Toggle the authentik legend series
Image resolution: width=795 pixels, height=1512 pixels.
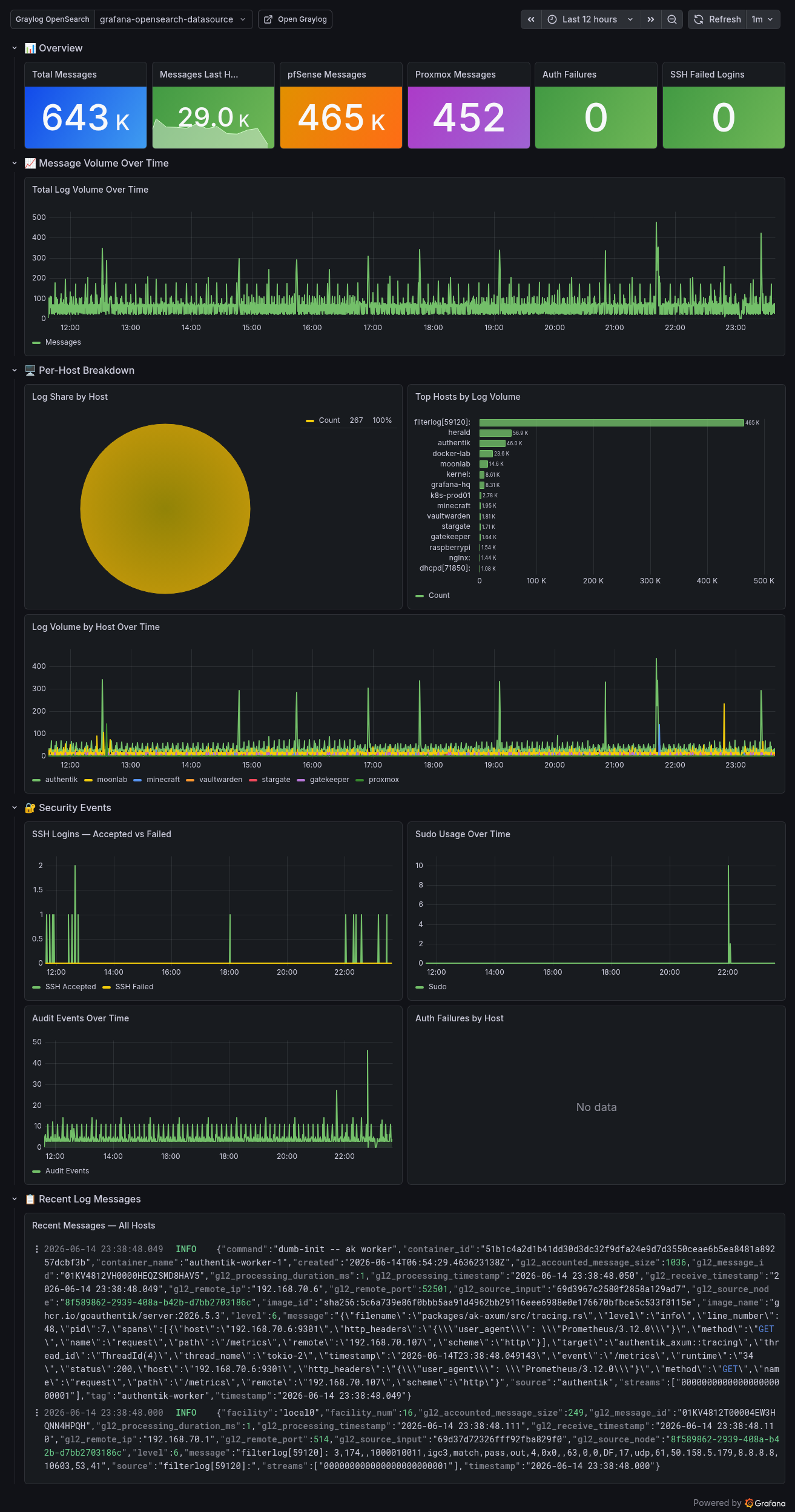[x=61, y=780]
